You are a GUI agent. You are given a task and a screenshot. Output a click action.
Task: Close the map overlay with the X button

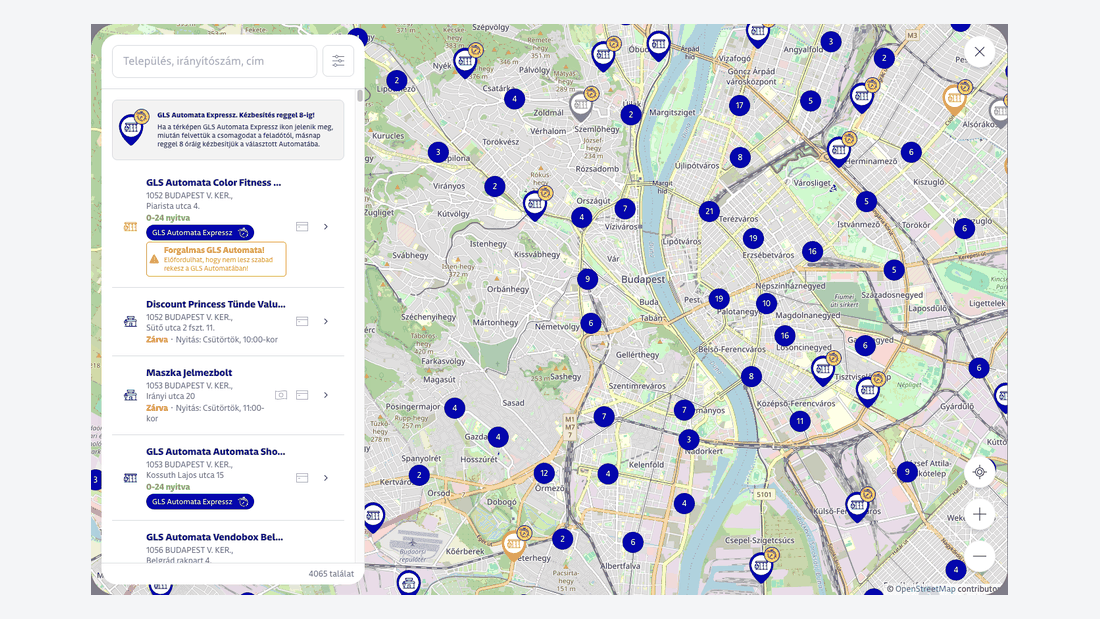tap(979, 52)
